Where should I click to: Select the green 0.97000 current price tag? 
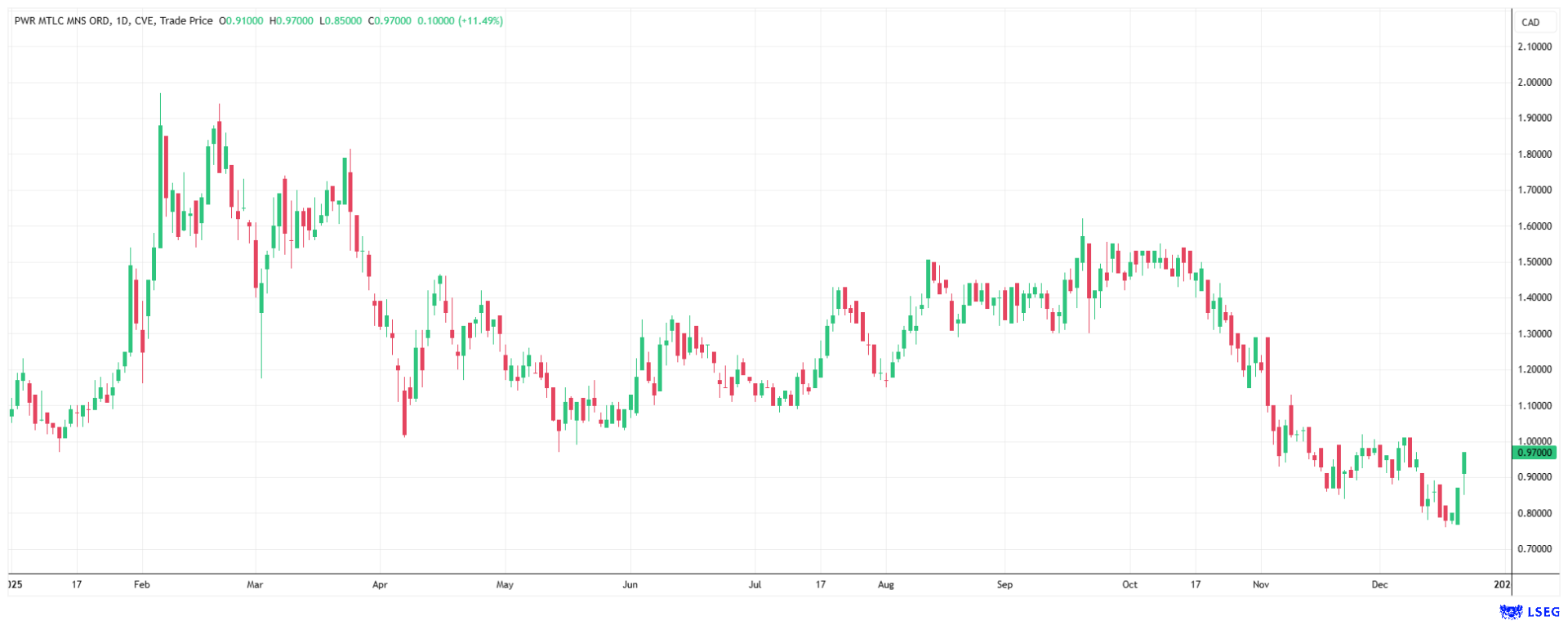[1535, 453]
